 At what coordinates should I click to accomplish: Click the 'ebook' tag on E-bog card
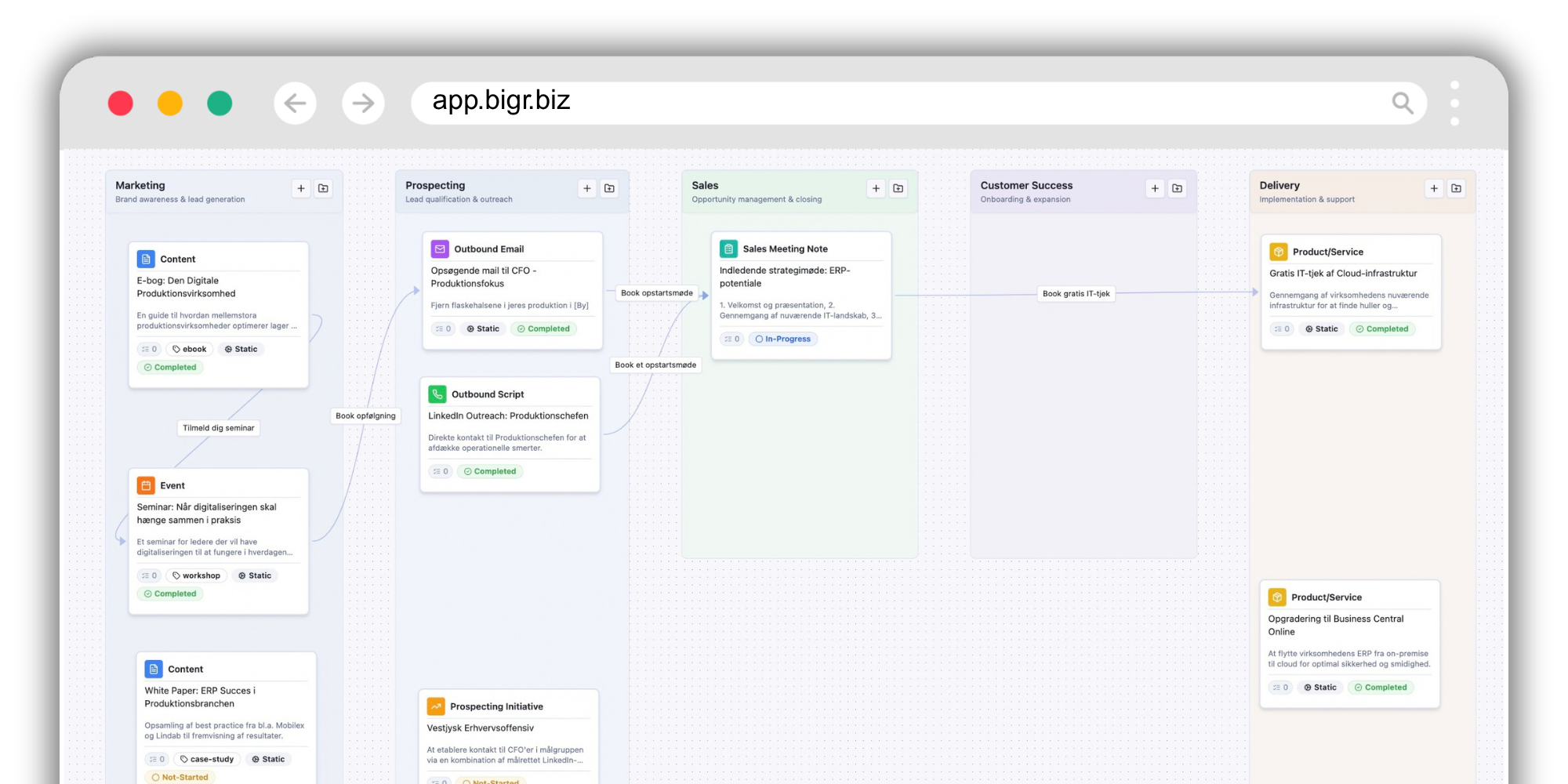[190, 349]
